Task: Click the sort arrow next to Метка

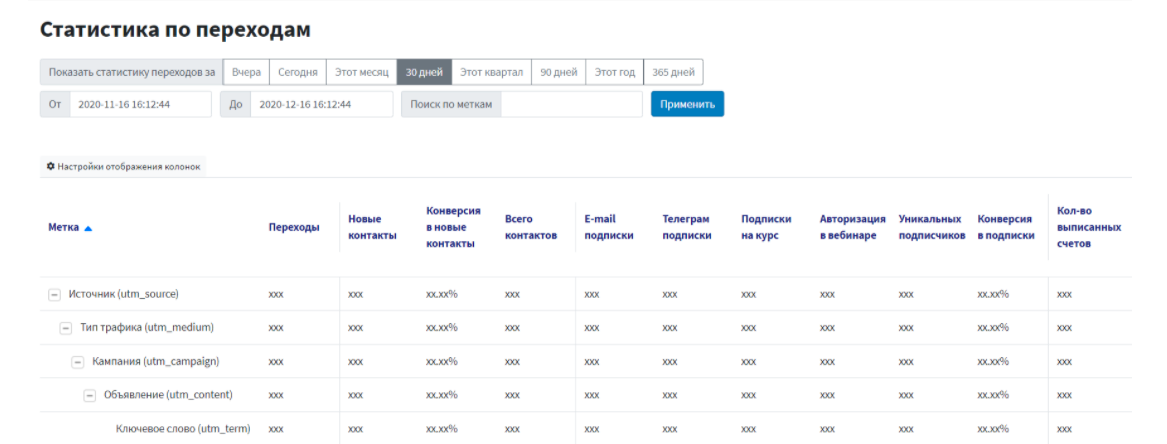Action: click(88, 228)
